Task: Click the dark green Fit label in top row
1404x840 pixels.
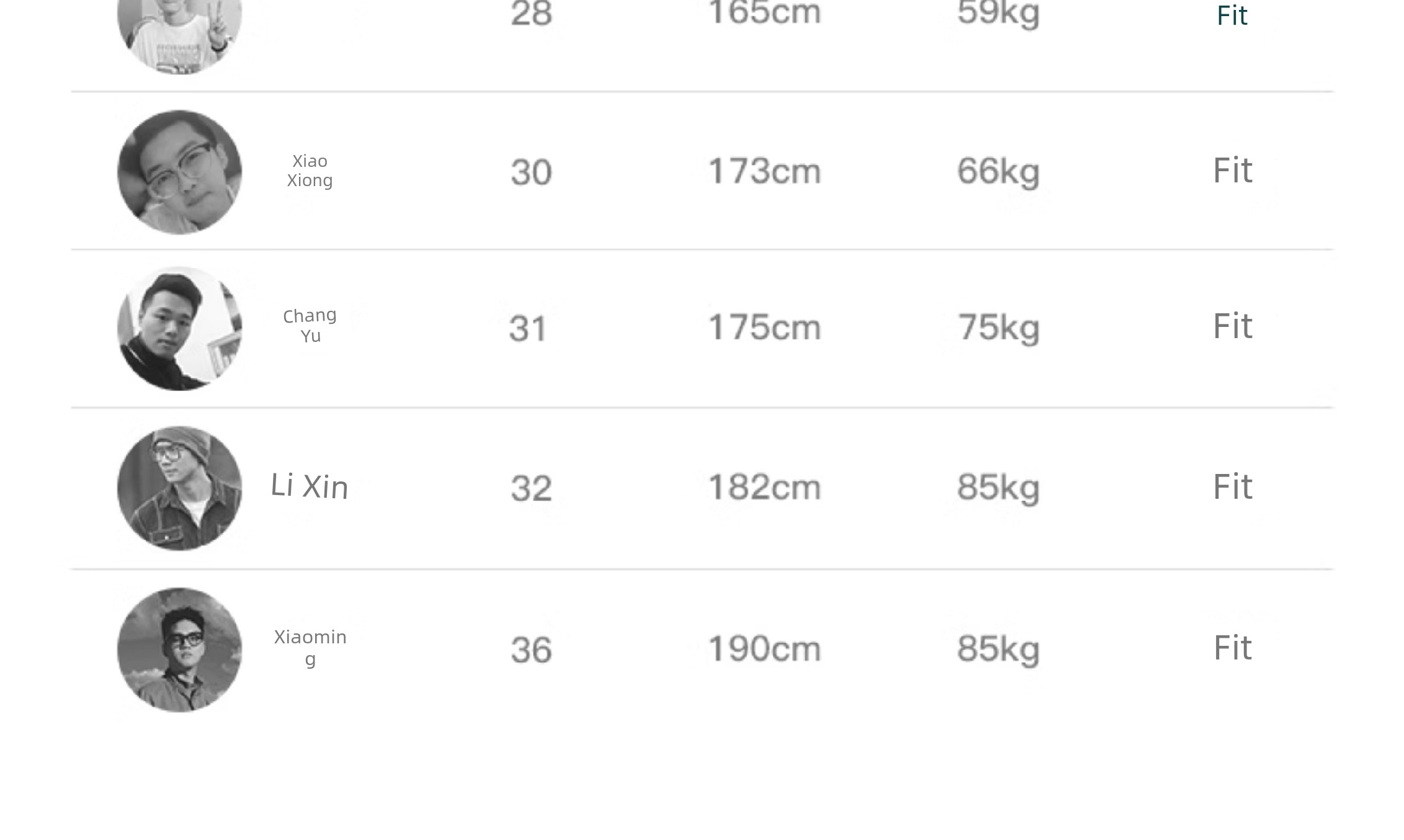Action: (1232, 16)
